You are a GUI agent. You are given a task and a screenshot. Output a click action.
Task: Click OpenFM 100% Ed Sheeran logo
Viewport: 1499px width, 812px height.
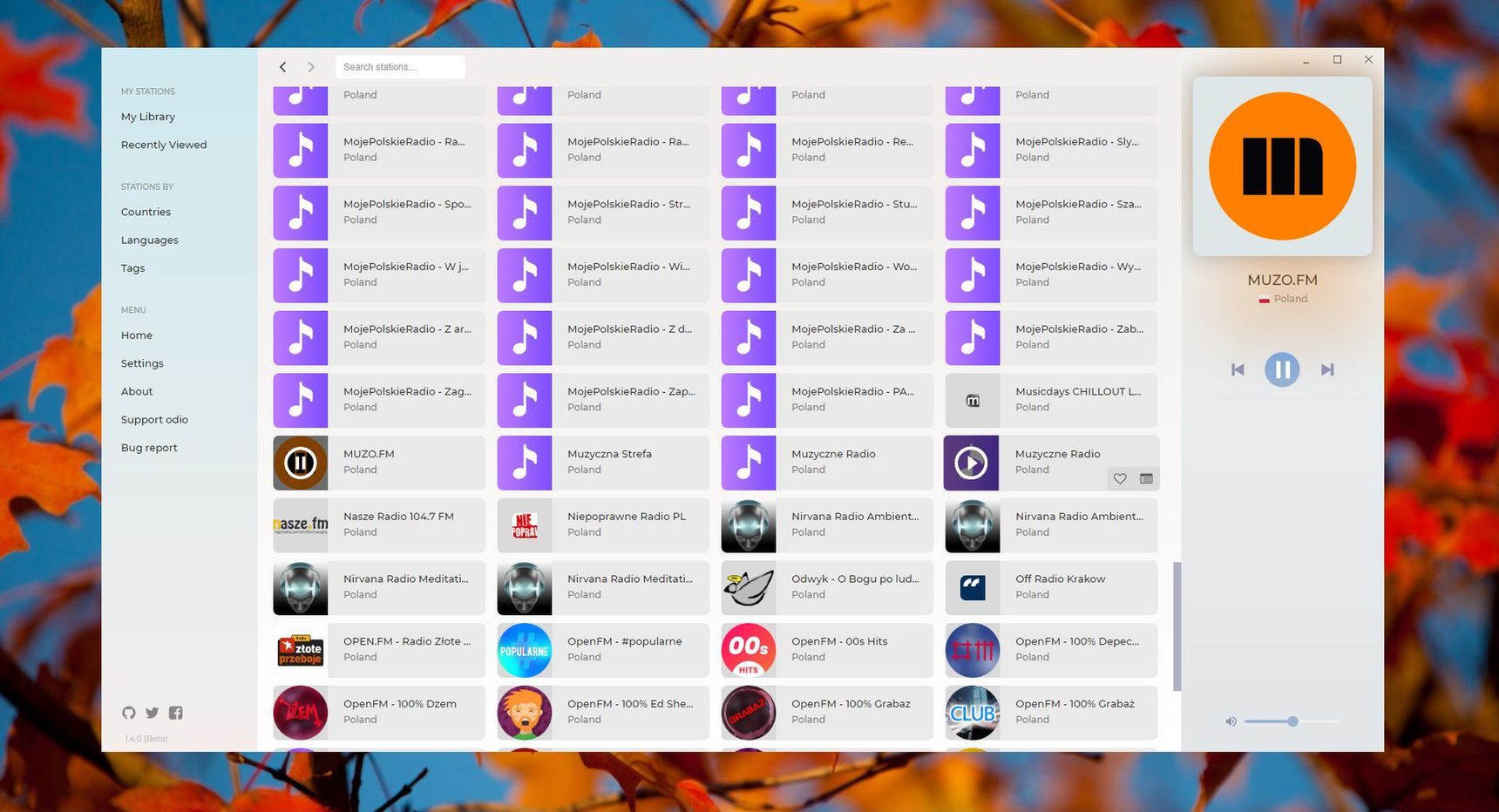click(525, 713)
